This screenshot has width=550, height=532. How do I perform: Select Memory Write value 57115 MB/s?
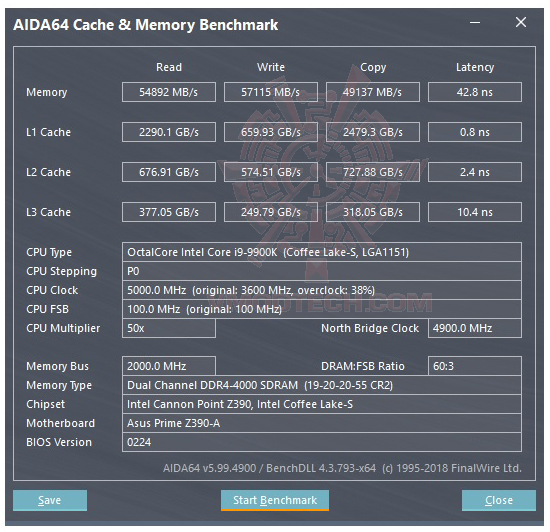(x=271, y=92)
